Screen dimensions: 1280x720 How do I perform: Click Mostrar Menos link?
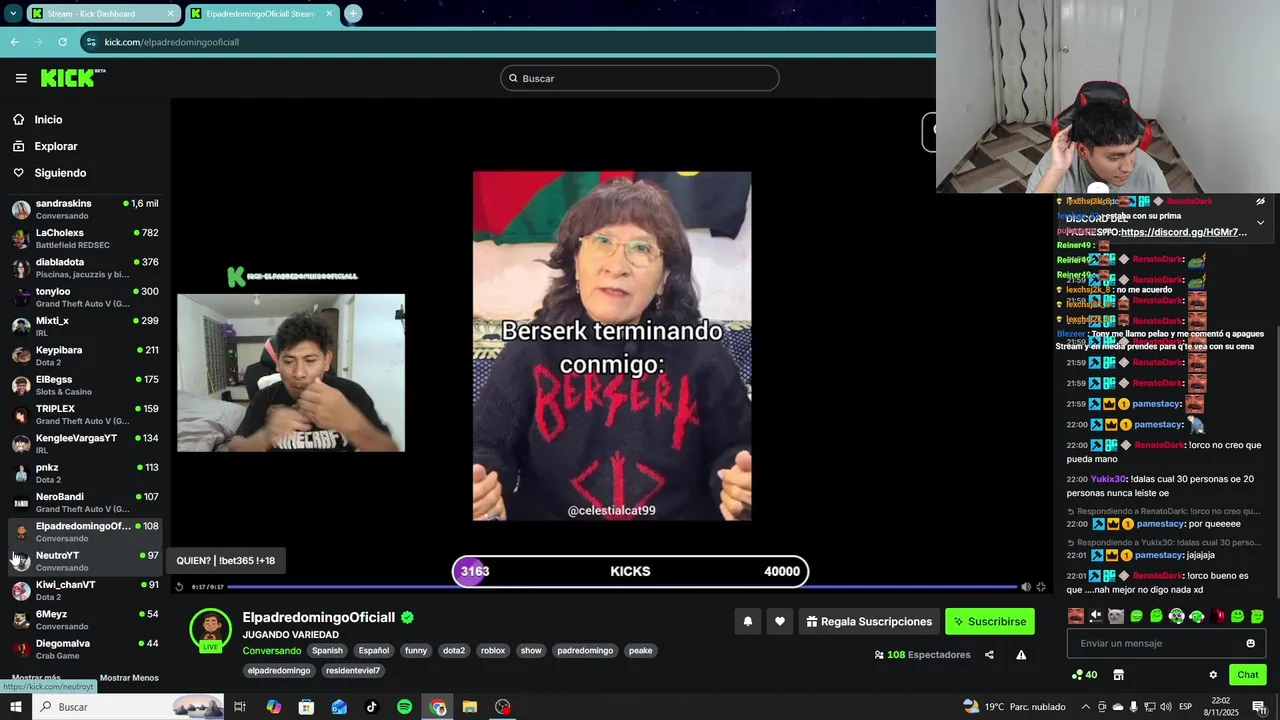(129, 678)
